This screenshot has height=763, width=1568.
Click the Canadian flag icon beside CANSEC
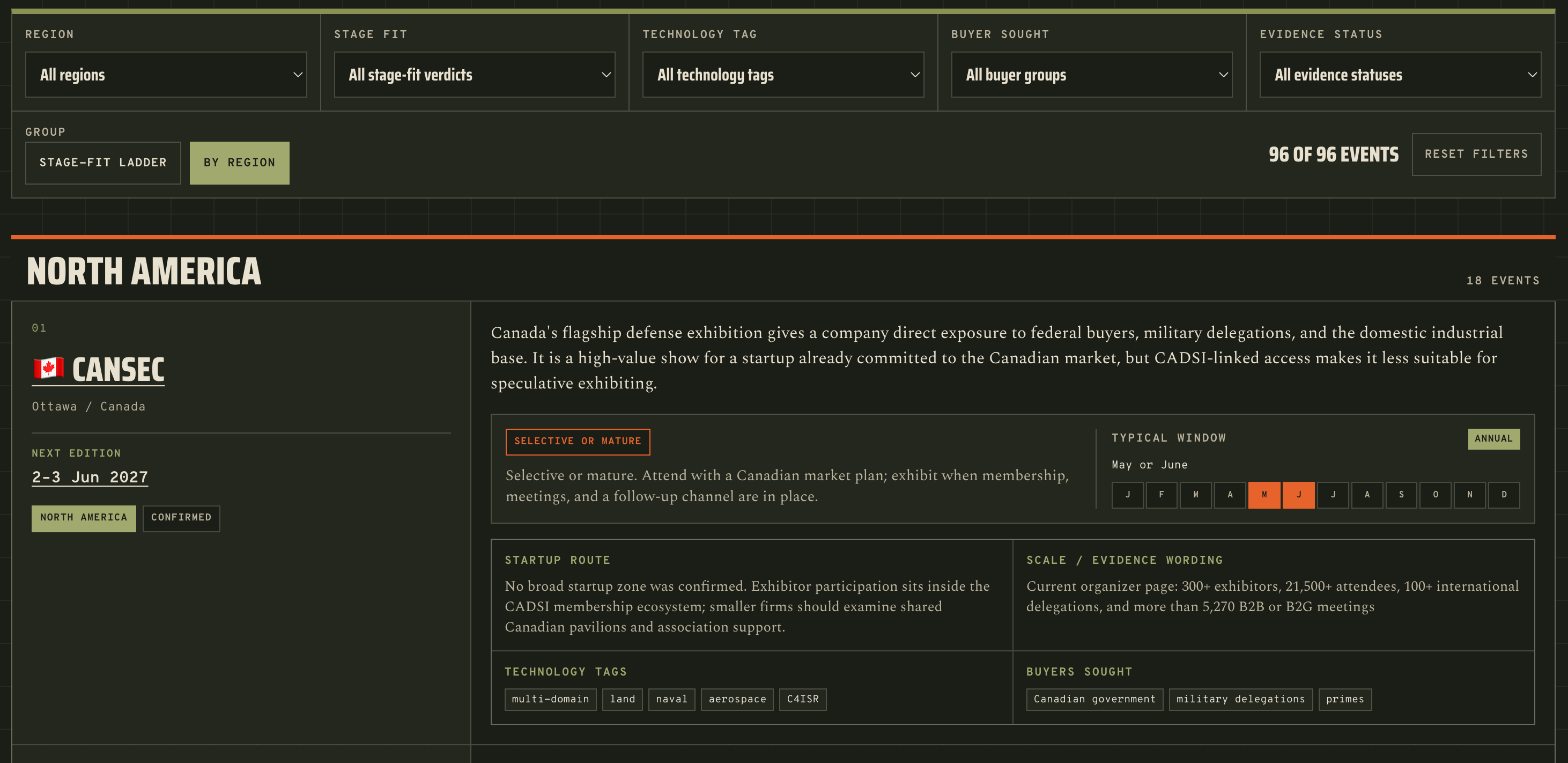click(48, 369)
